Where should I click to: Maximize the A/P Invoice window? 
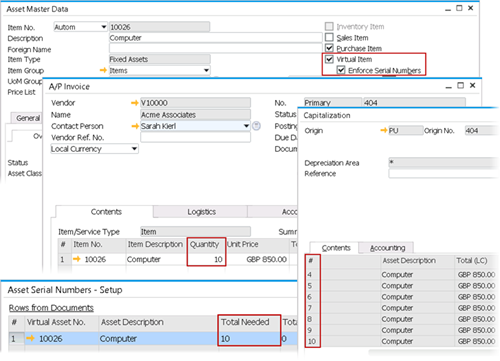point(461,85)
